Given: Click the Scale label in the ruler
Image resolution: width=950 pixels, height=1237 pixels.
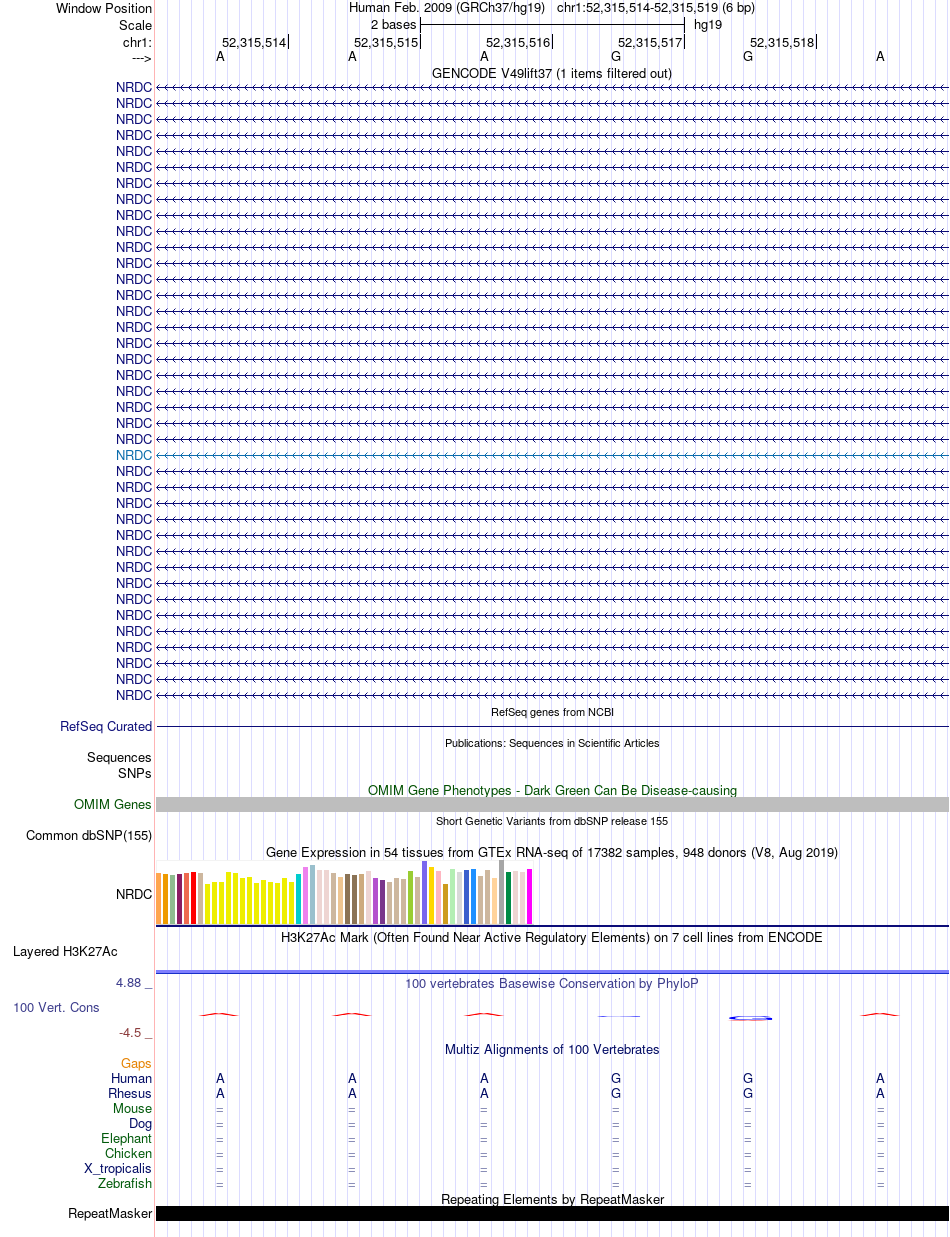Looking at the screenshot, I should pyautogui.click(x=135, y=25).
